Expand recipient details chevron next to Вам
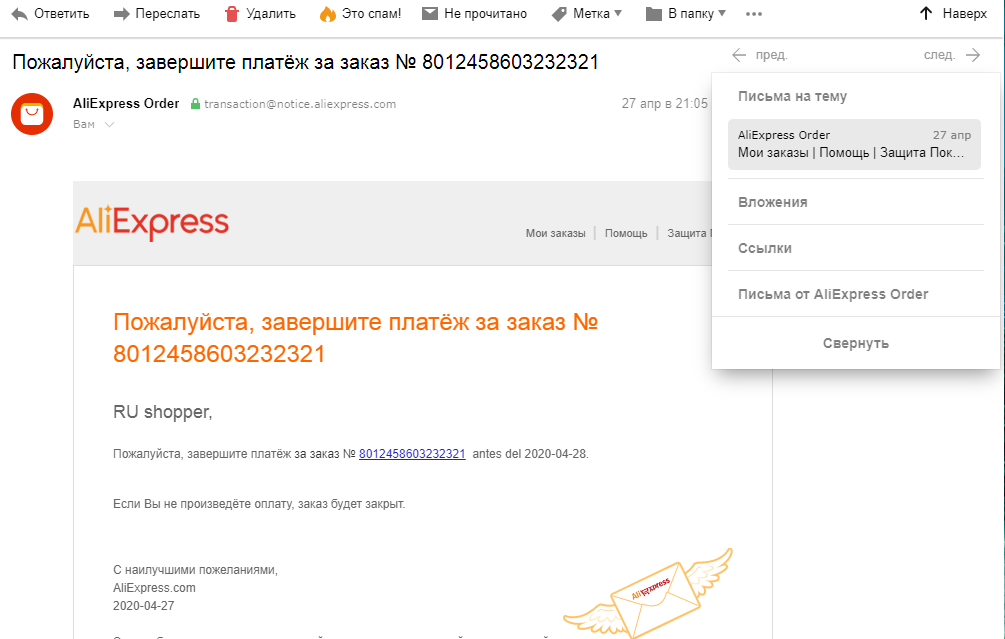 (110, 124)
